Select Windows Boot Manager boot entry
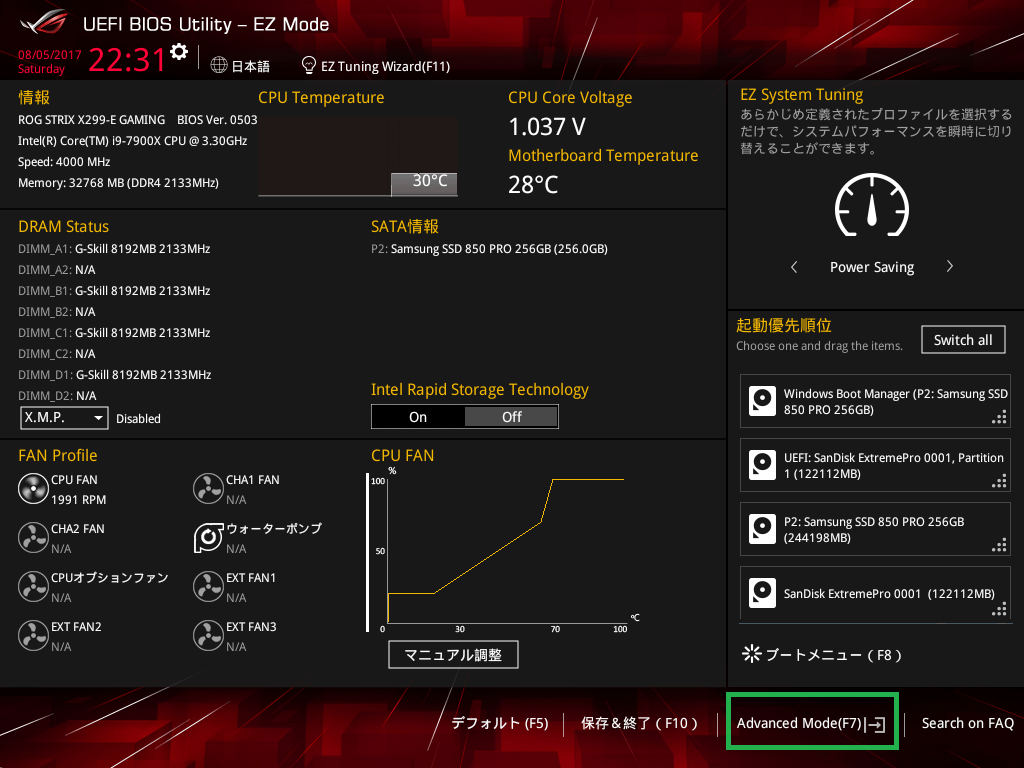Image resolution: width=1024 pixels, height=768 pixels. click(875, 401)
